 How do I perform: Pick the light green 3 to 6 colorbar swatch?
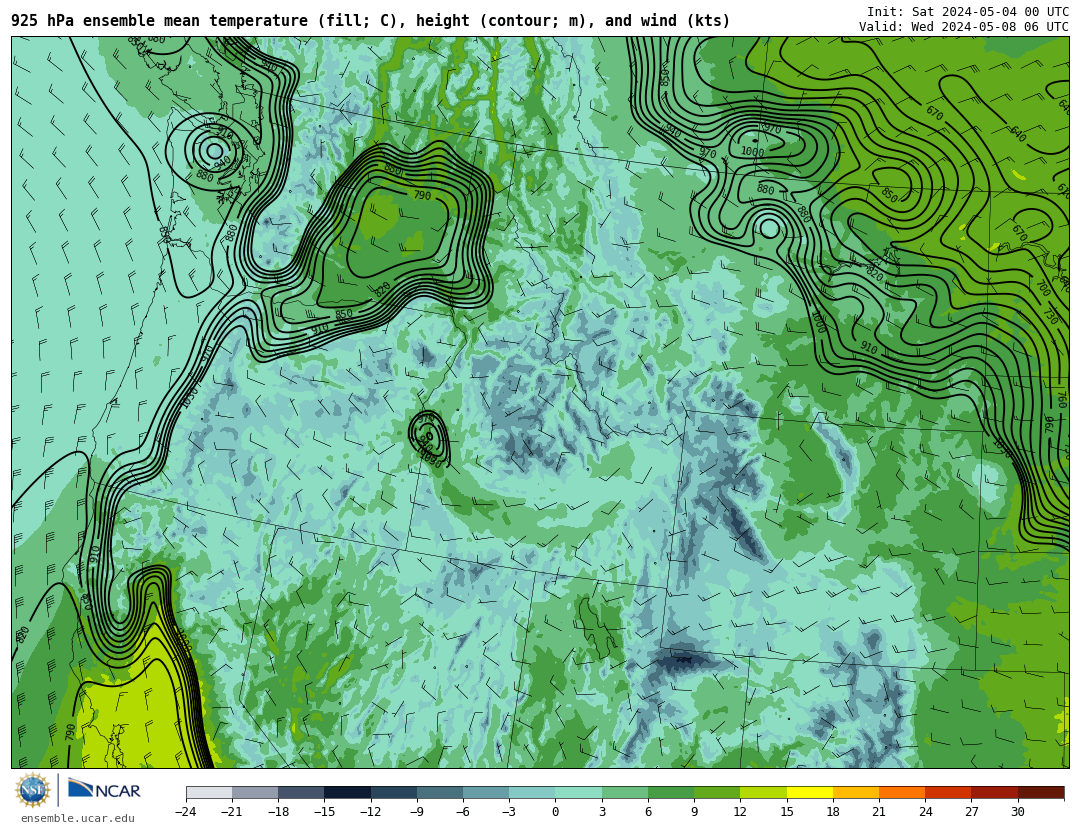point(625,792)
